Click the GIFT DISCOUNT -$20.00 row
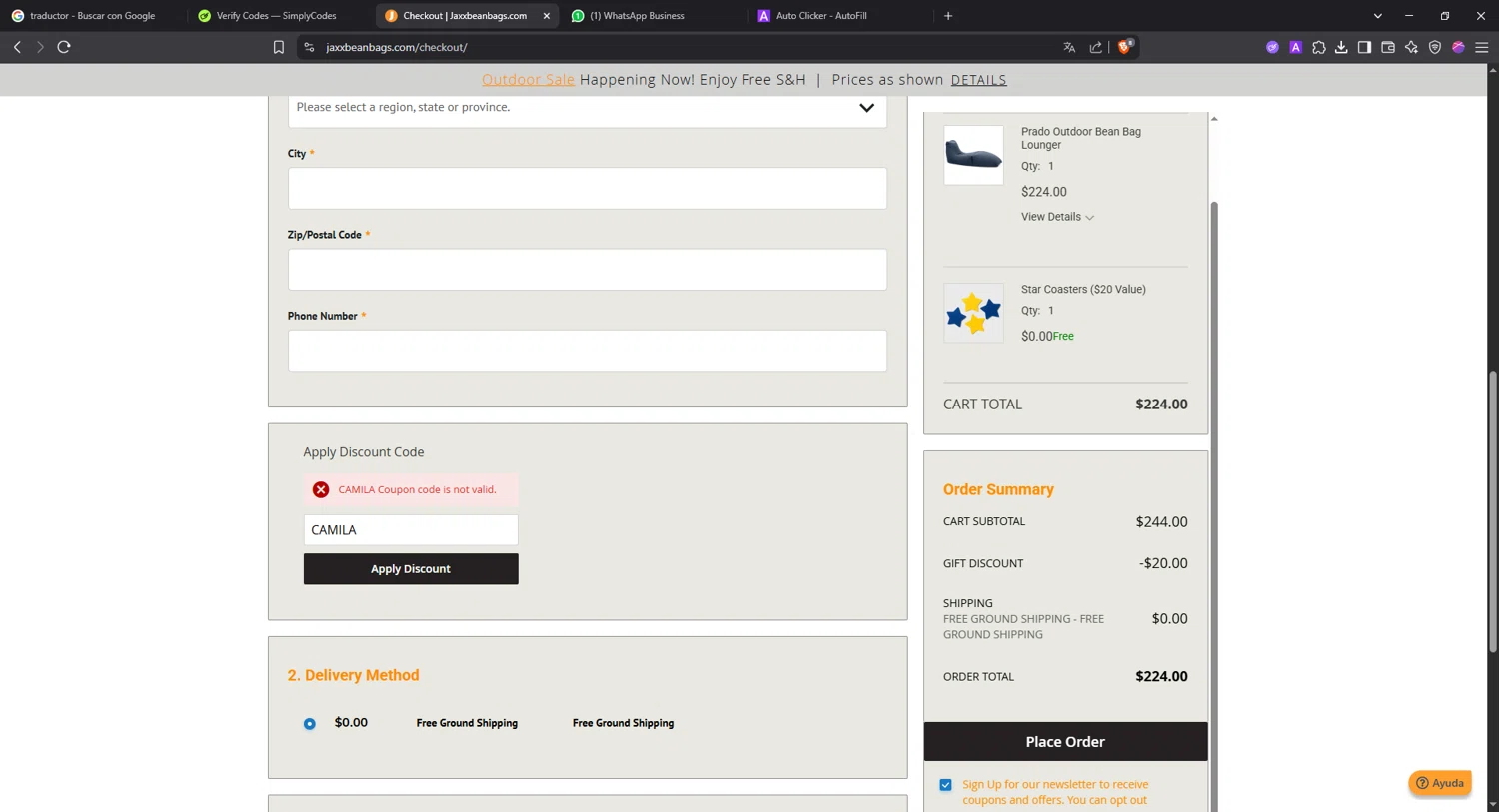 [x=1065, y=563]
